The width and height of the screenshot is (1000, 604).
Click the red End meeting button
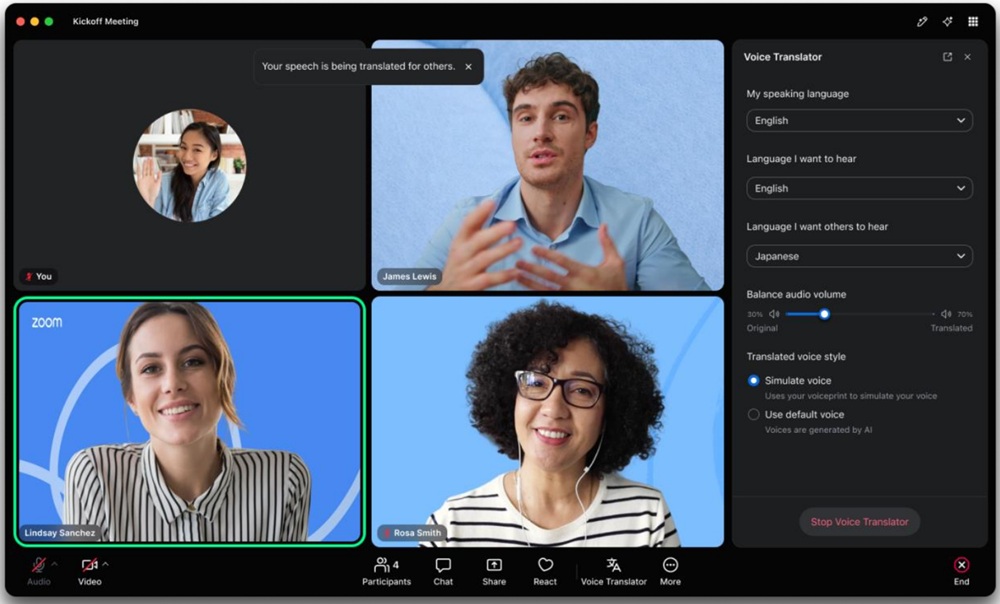[x=962, y=571]
